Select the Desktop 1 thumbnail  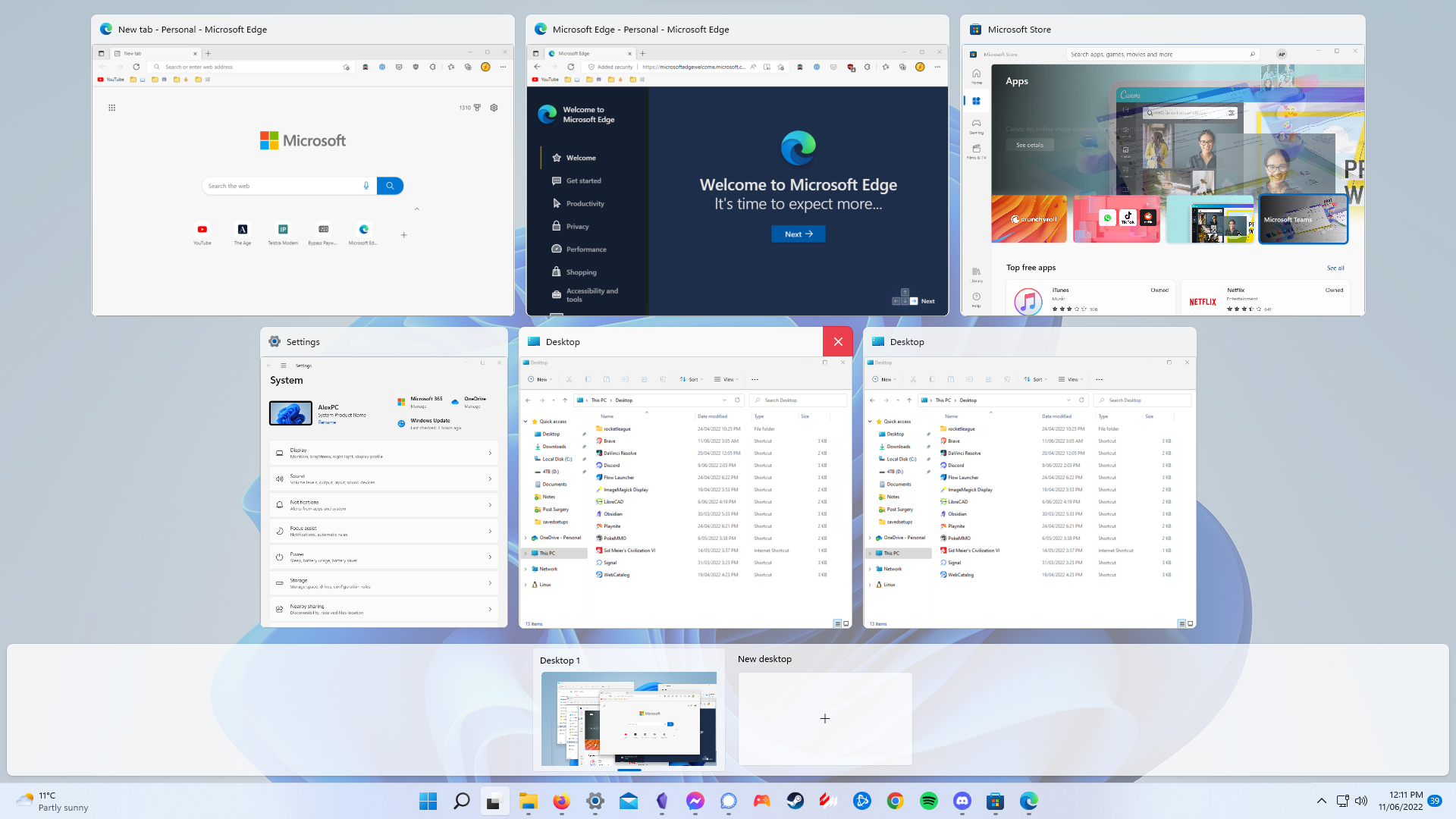[x=629, y=719]
